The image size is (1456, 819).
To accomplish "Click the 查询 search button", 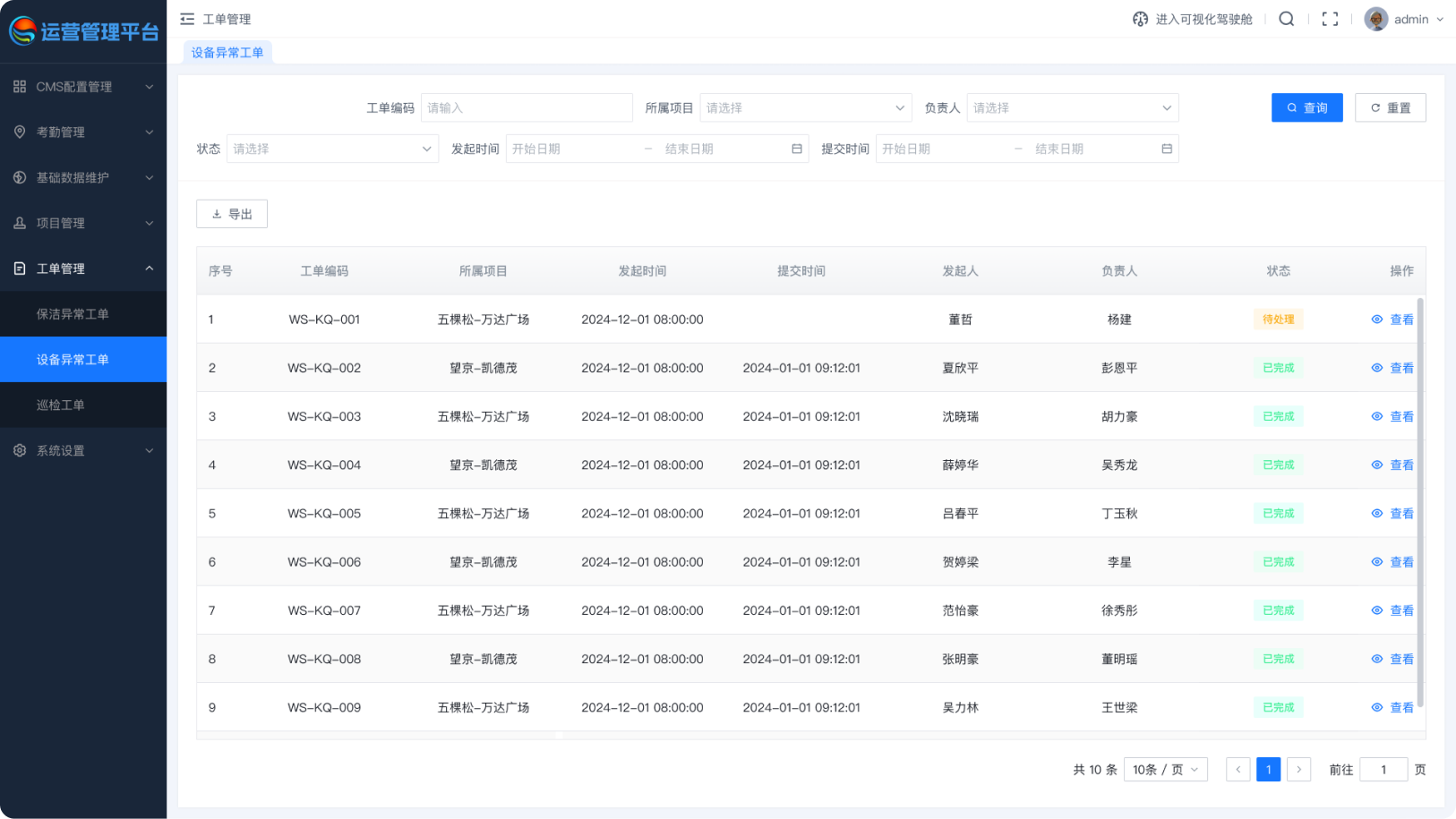I will (x=1307, y=107).
